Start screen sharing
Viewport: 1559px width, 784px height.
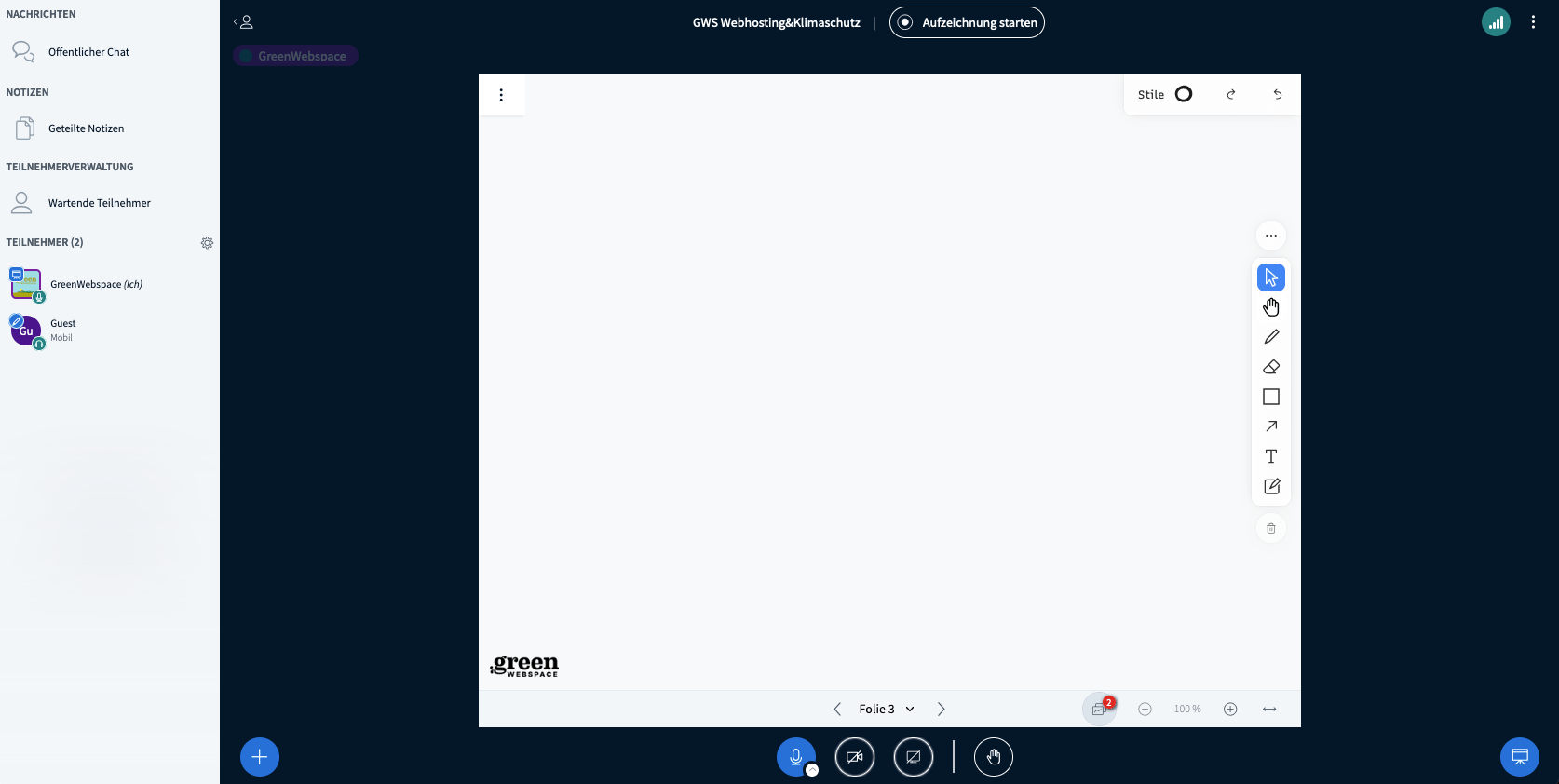point(914,757)
